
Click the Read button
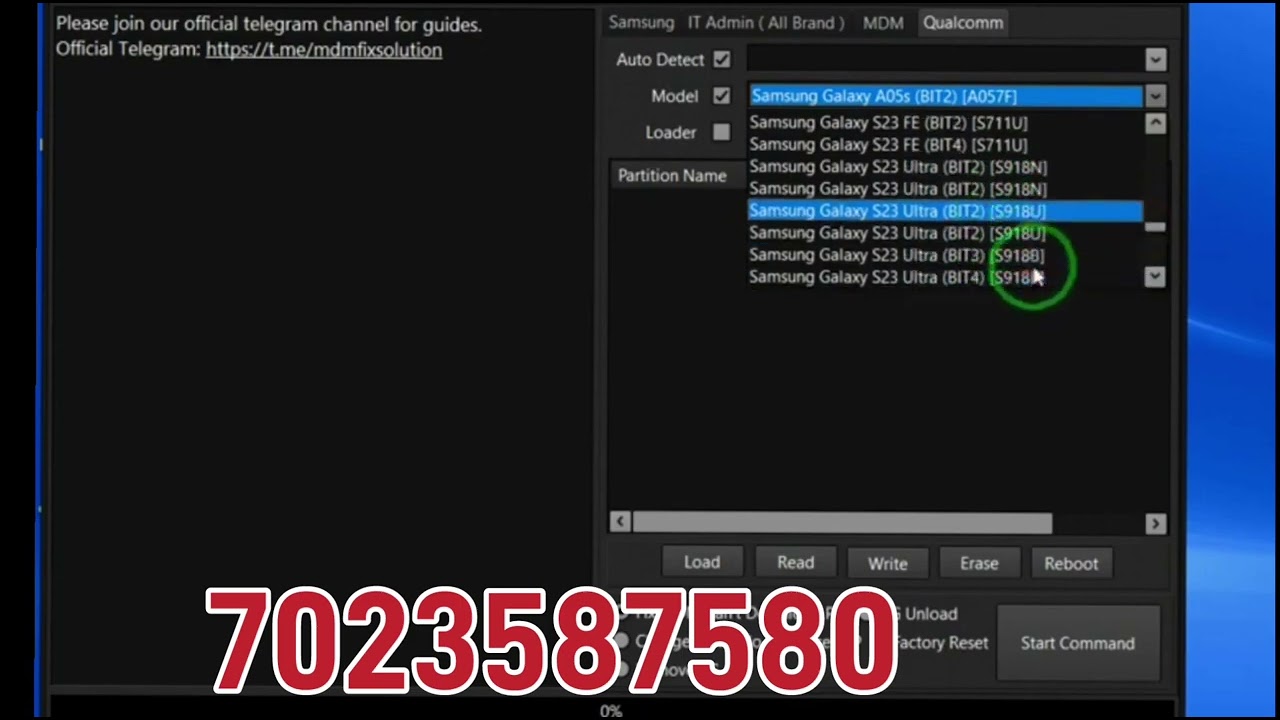(x=796, y=563)
